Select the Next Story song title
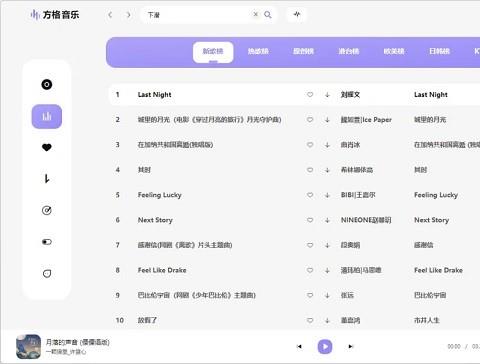Screen dimensions: 480x364 155,220
